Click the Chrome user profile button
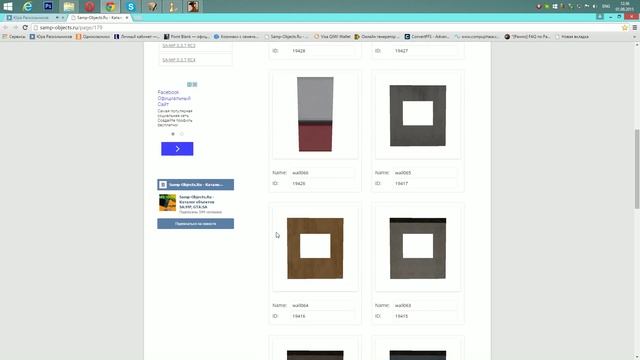The image size is (640, 360). [x=600, y=17]
